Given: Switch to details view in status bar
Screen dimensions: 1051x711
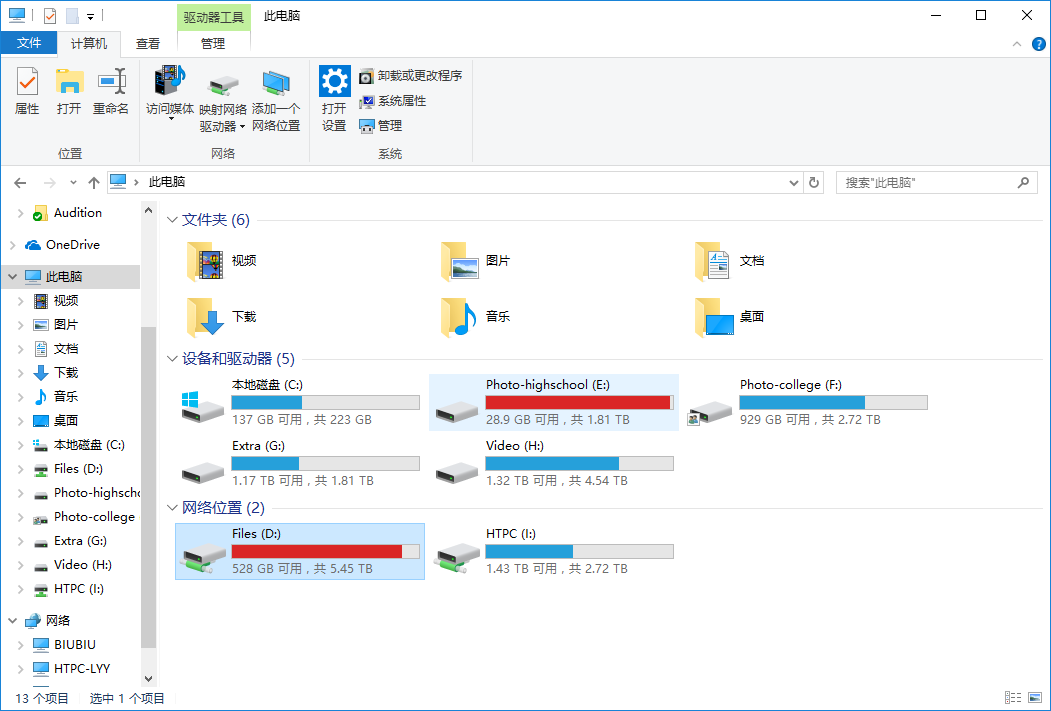Looking at the screenshot, I should tap(1013, 698).
